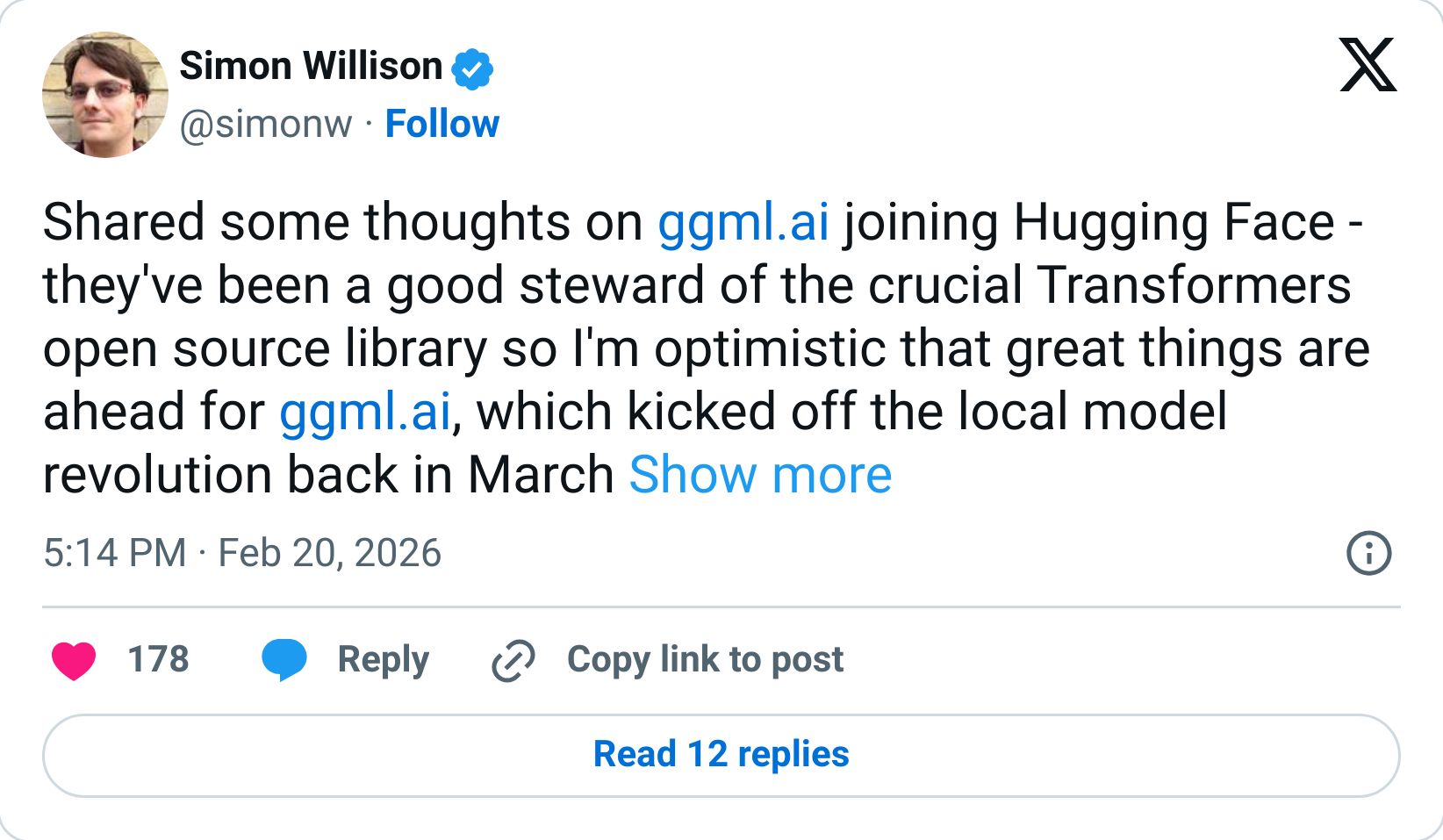
Task: Open the ggml.ai link before 'joining Hugging Face'
Action: click(x=743, y=222)
